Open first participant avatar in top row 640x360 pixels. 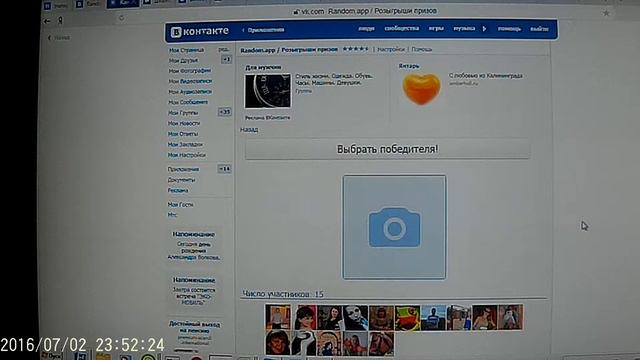coord(278,317)
